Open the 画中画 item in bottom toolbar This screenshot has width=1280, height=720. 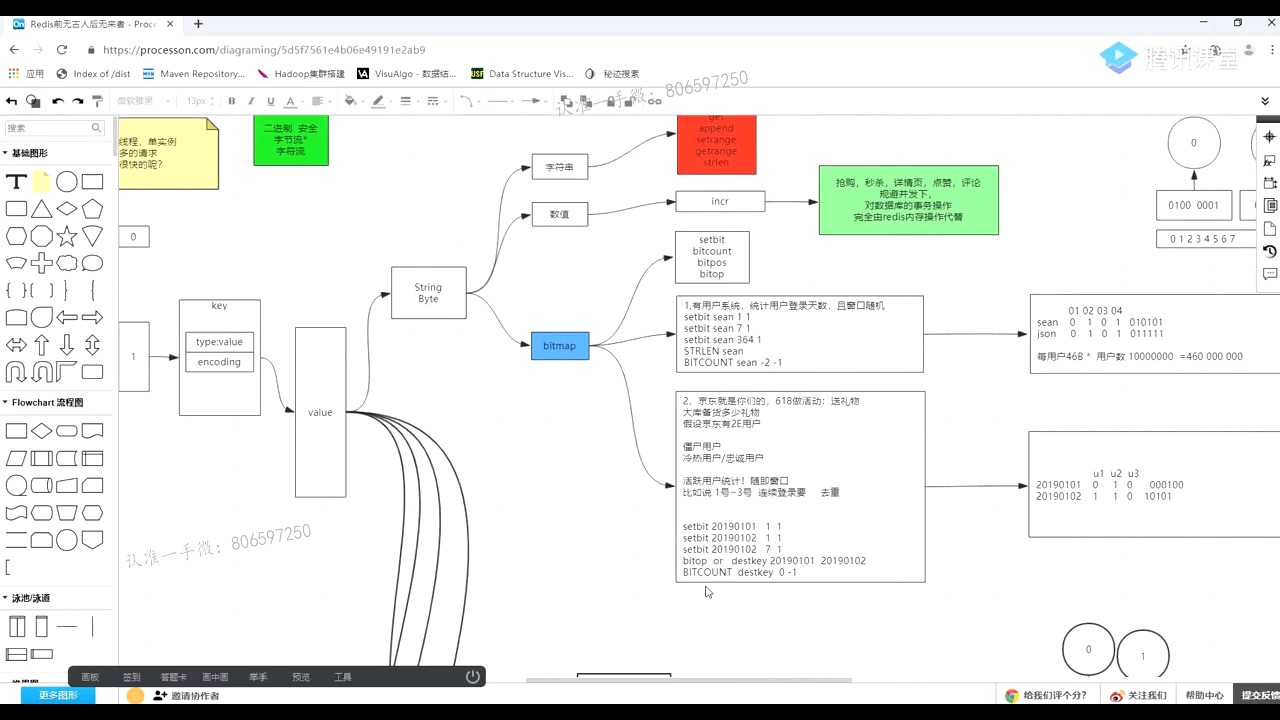215,677
